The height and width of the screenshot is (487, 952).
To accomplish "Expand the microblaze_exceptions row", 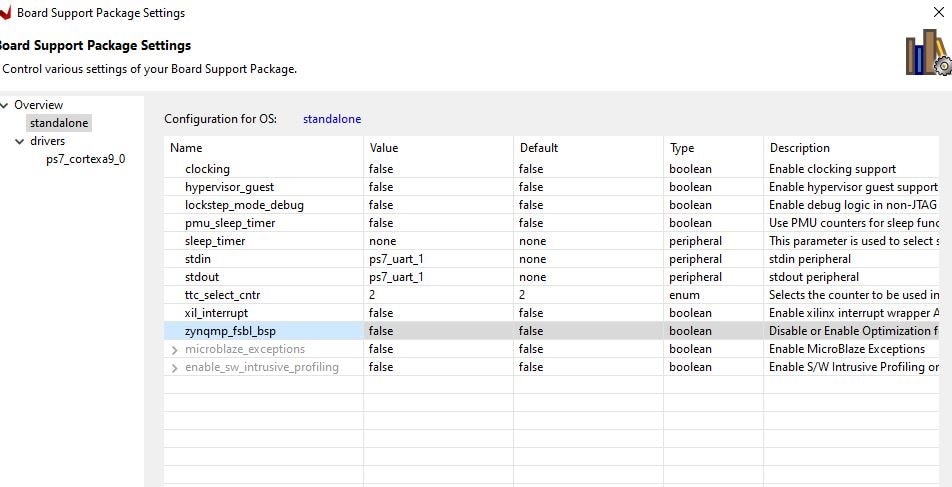I will [175, 349].
